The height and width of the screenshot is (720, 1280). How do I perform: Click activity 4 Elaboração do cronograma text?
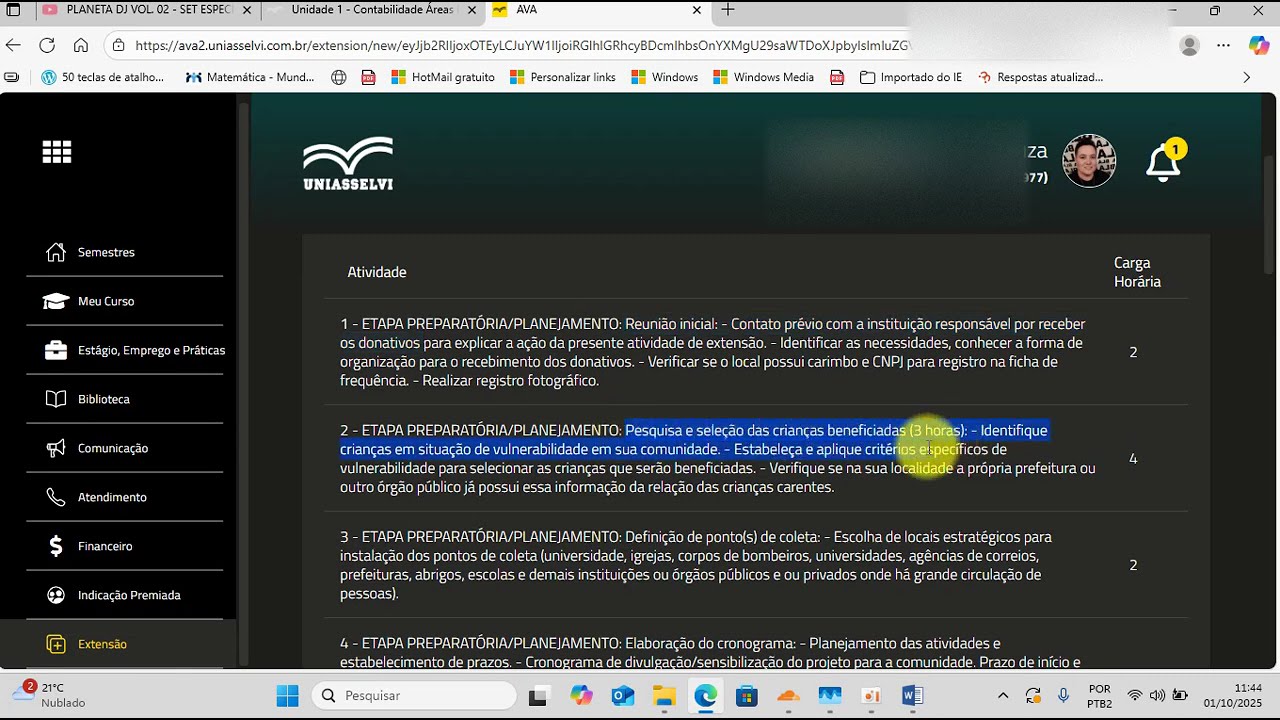(710, 652)
